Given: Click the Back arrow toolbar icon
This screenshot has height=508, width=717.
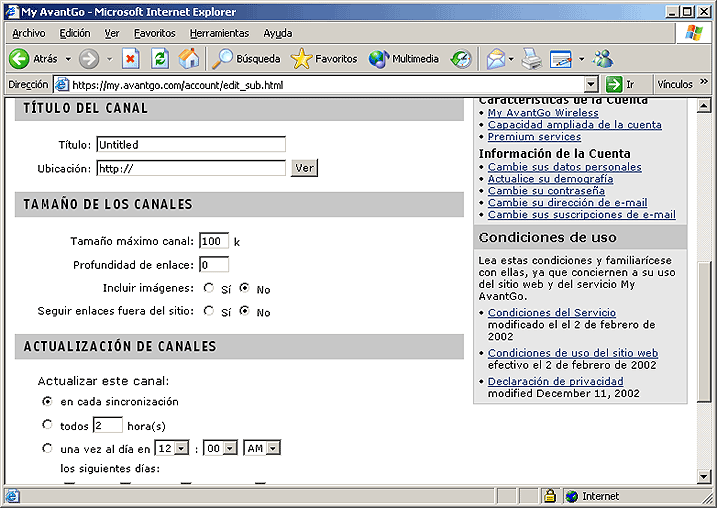Looking at the screenshot, I should (20, 59).
